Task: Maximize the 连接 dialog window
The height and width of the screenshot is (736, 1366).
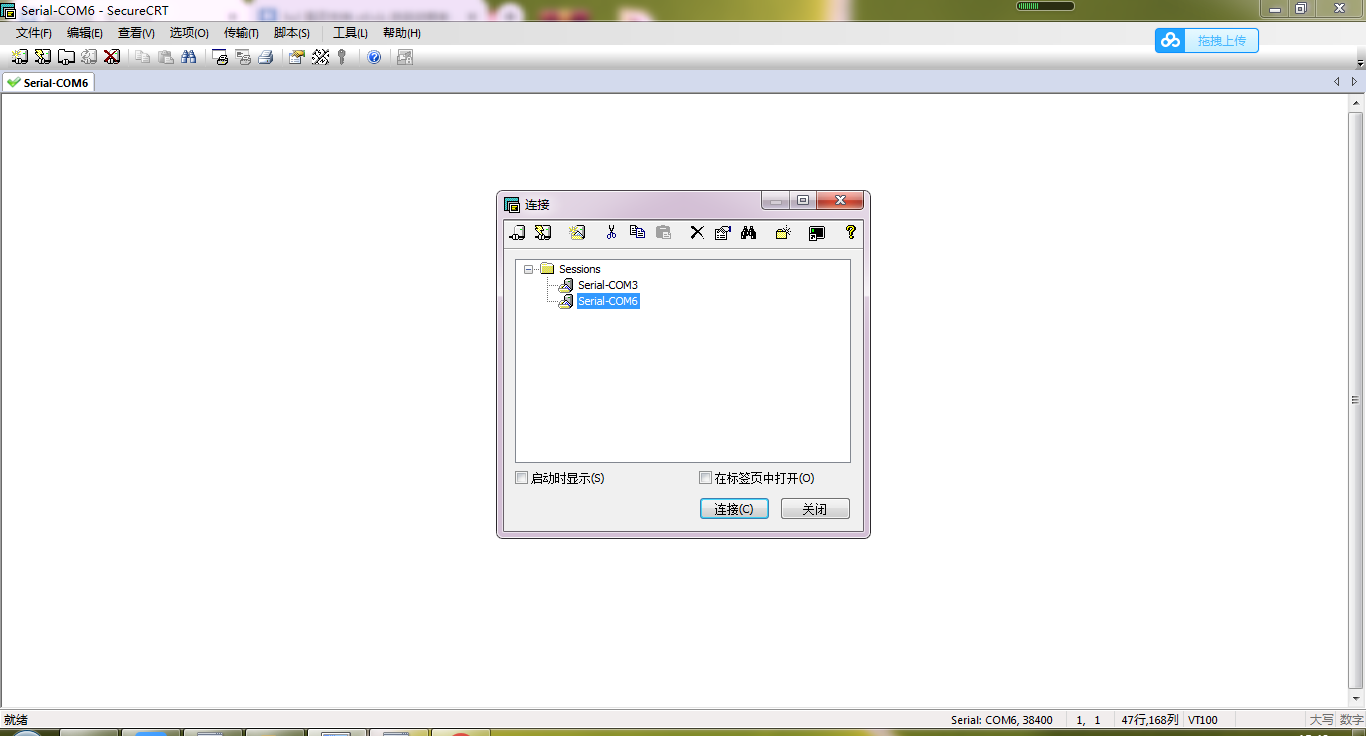Action: (803, 200)
